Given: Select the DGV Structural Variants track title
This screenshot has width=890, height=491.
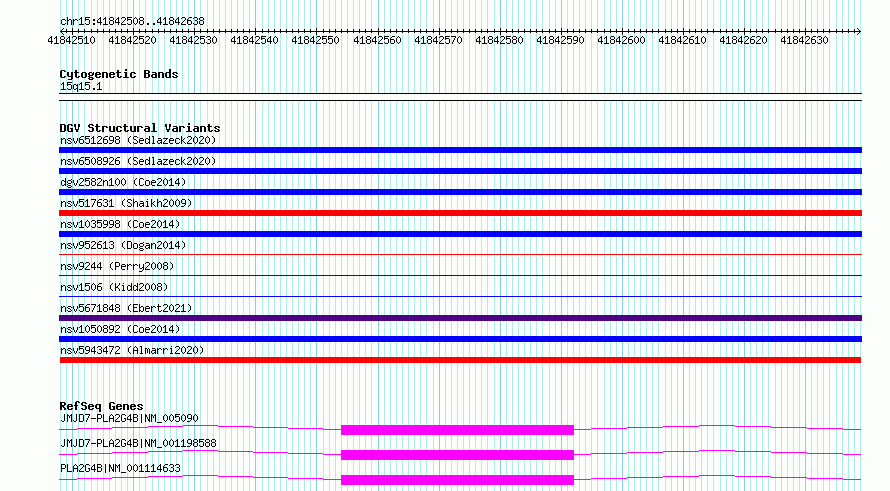Looking at the screenshot, I should [x=140, y=128].
